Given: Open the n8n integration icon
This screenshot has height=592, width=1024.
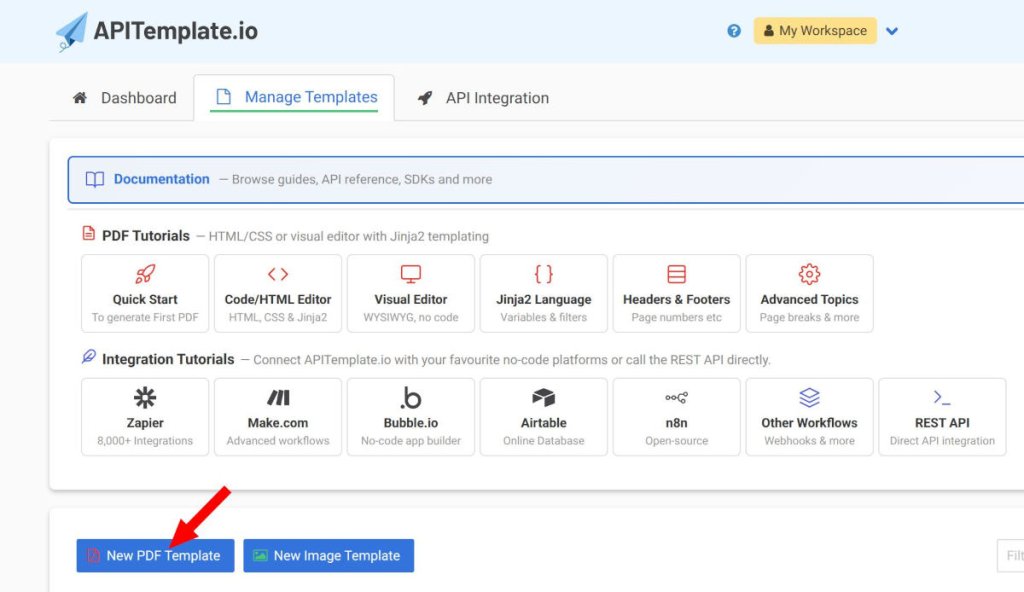Looking at the screenshot, I should [x=677, y=397].
